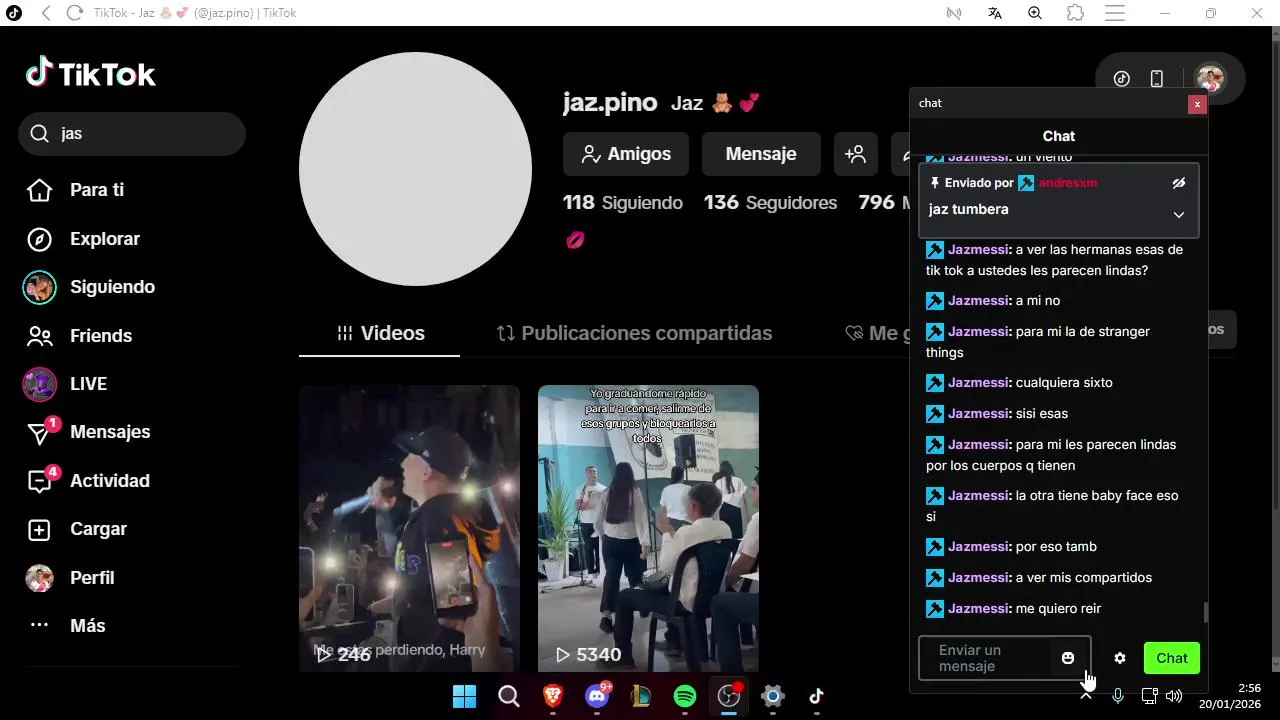Click the browser zoom magnifier icon
This screenshot has width=1280, height=720.
tap(1035, 13)
